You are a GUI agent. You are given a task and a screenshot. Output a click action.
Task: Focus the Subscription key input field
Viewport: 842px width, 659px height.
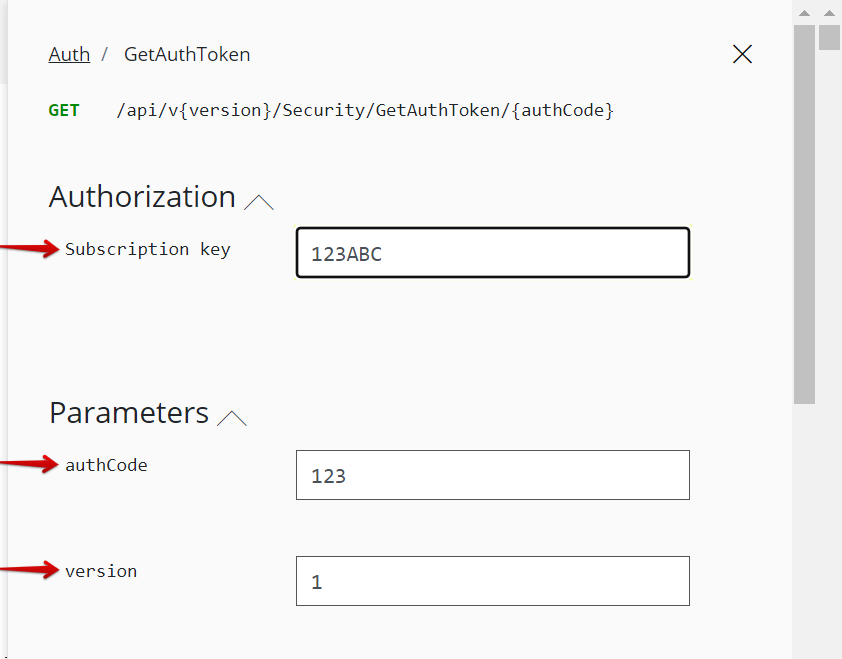coord(492,253)
